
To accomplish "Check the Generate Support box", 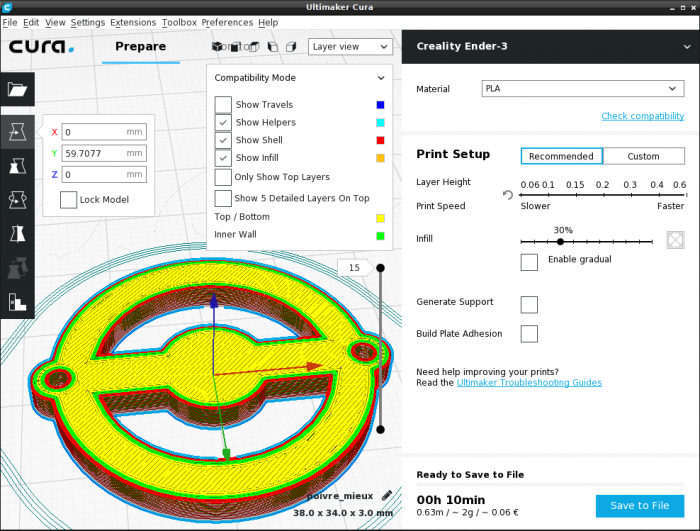I will (x=529, y=303).
